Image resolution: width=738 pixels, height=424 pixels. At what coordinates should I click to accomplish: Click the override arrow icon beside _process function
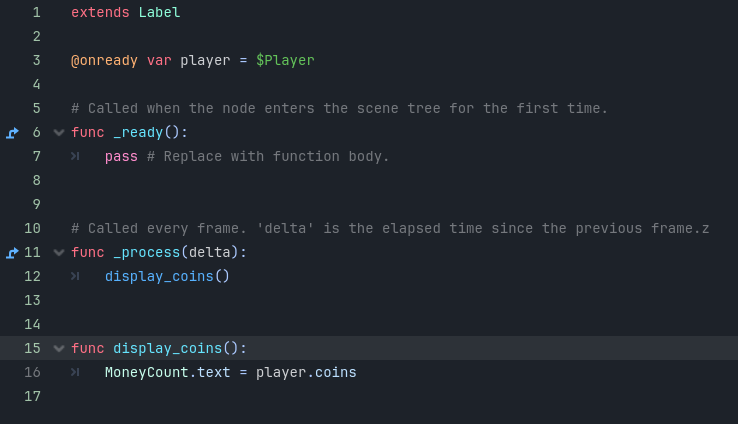click(12, 253)
